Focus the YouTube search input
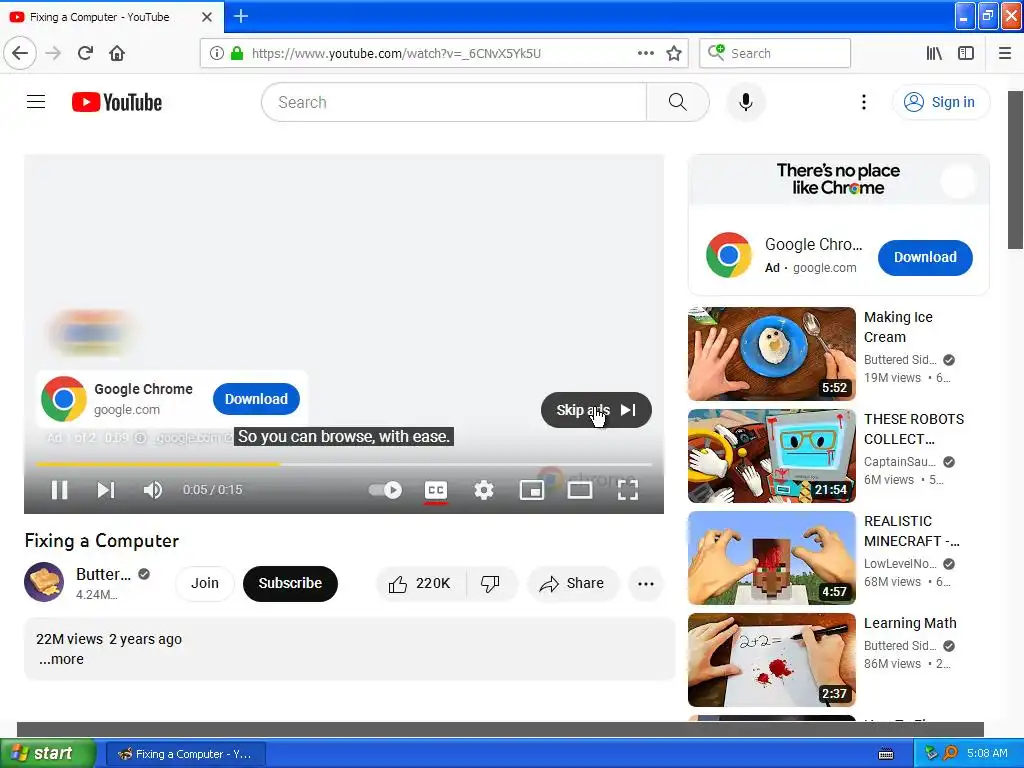This screenshot has height=768, width=1024. pos(454,102)
